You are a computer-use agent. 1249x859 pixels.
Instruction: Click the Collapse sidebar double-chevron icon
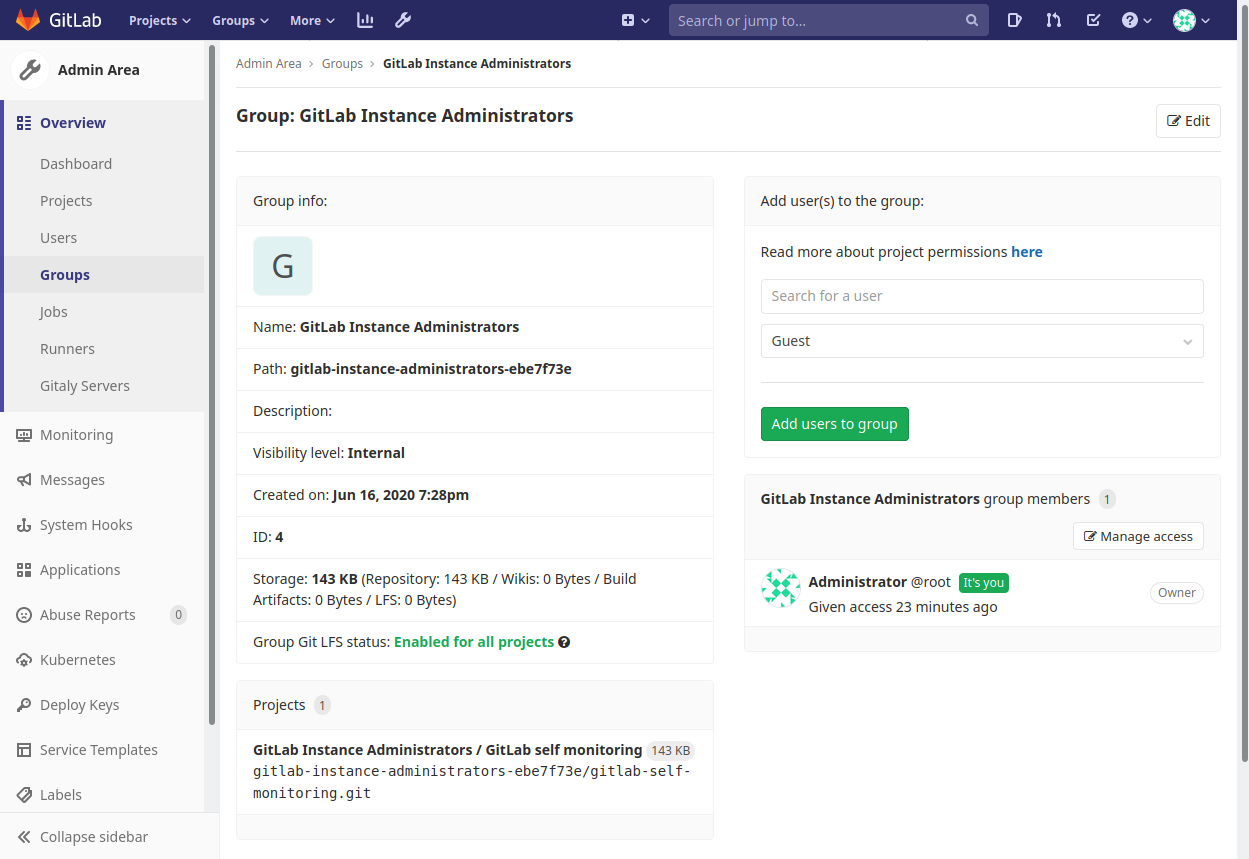tap(24, 837)
